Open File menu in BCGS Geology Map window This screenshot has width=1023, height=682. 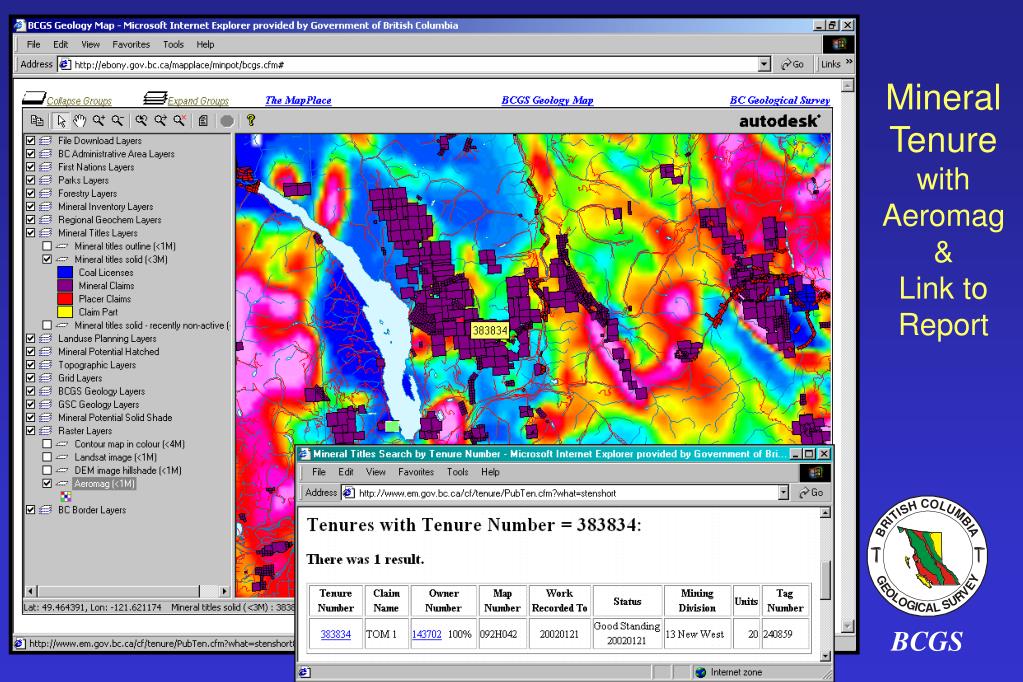pos(33,44)
